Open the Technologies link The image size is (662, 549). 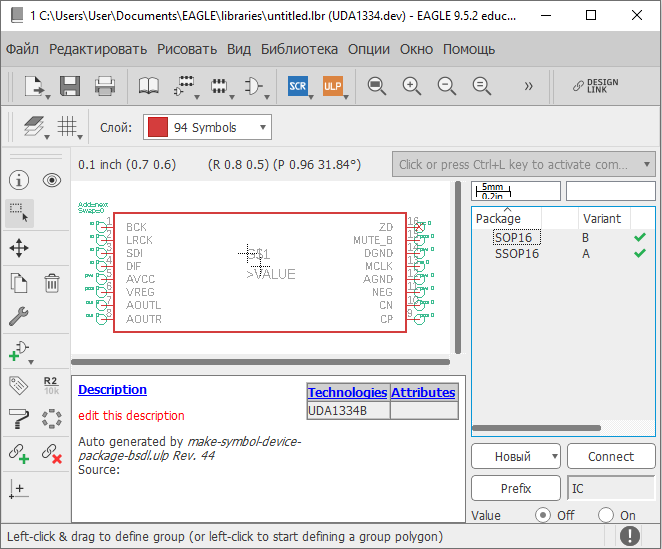(347, 392)
